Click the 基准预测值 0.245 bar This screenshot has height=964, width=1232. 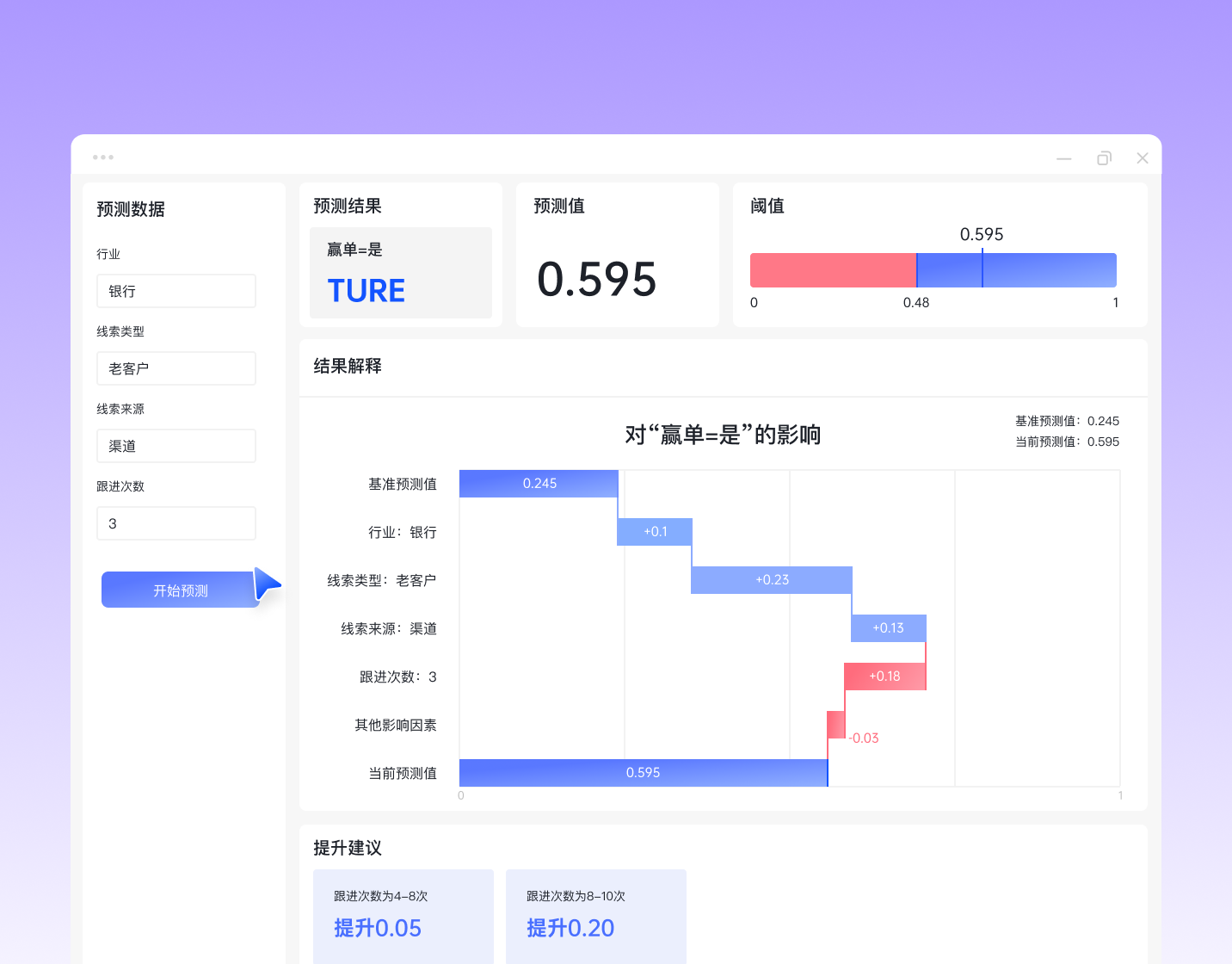[539, 484]
